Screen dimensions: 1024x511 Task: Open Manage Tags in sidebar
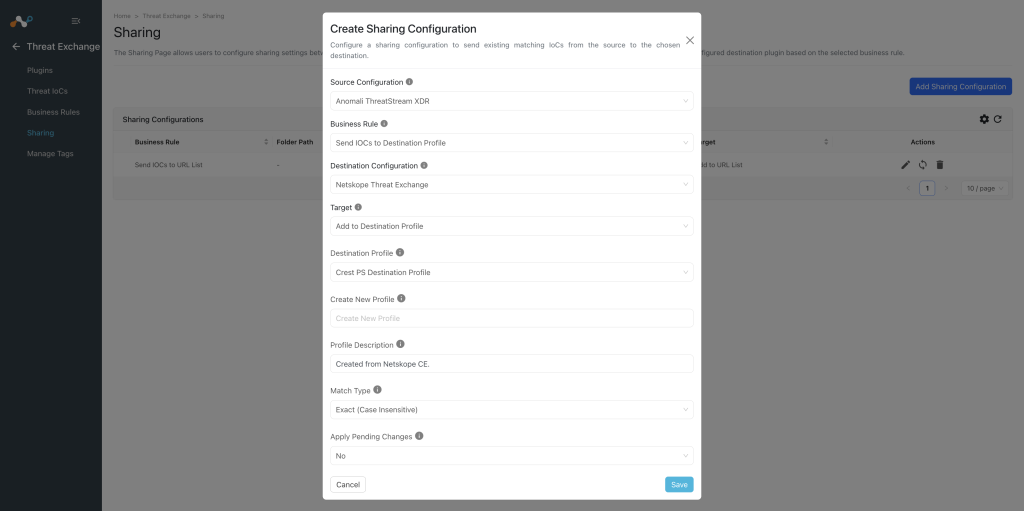pos(50,154)
